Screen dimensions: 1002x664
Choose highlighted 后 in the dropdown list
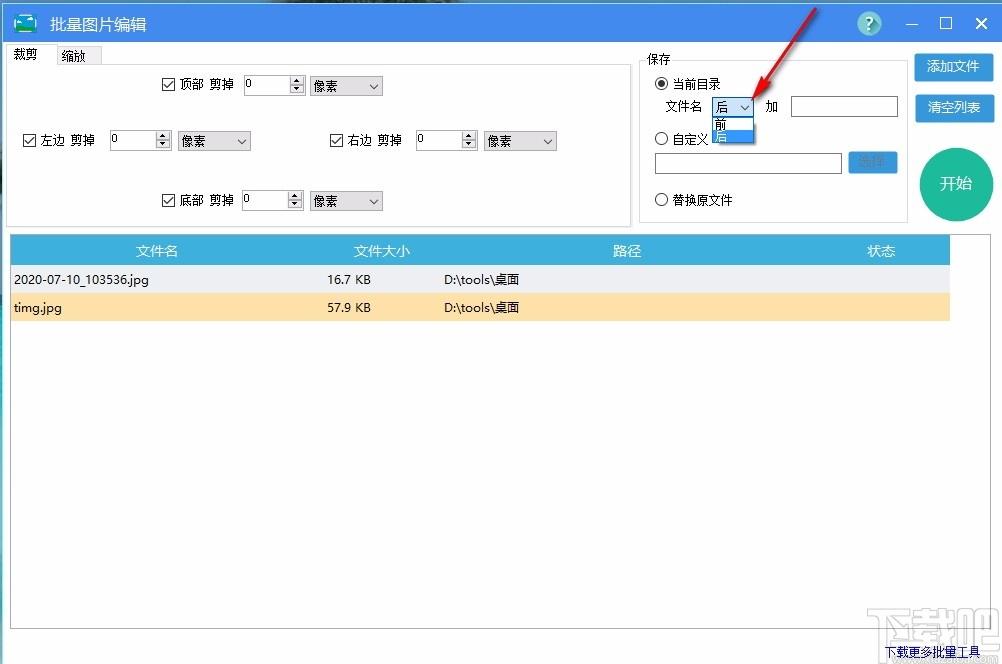(x=733, y=136)
